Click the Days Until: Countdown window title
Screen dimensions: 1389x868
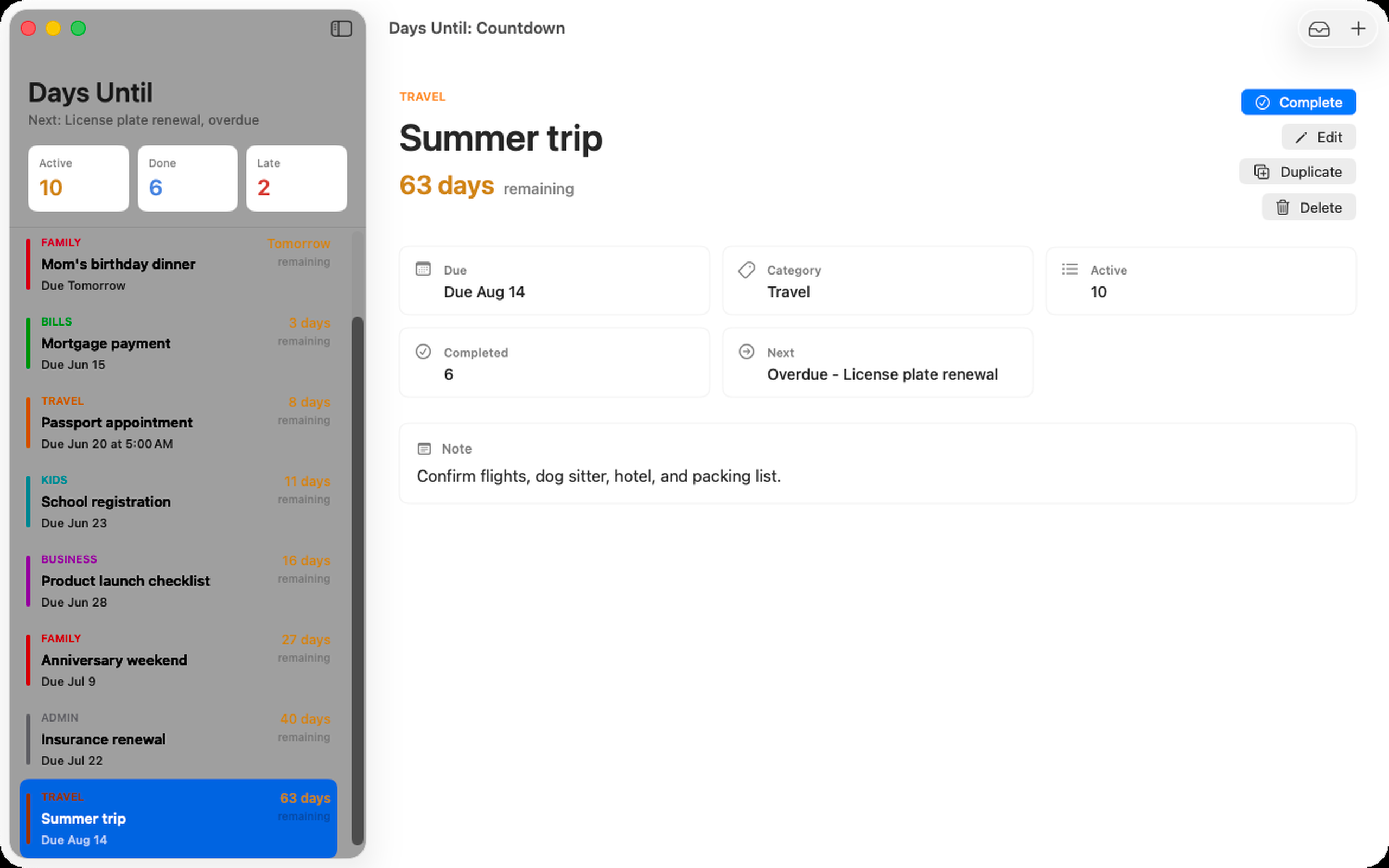[x=476, y=28]
